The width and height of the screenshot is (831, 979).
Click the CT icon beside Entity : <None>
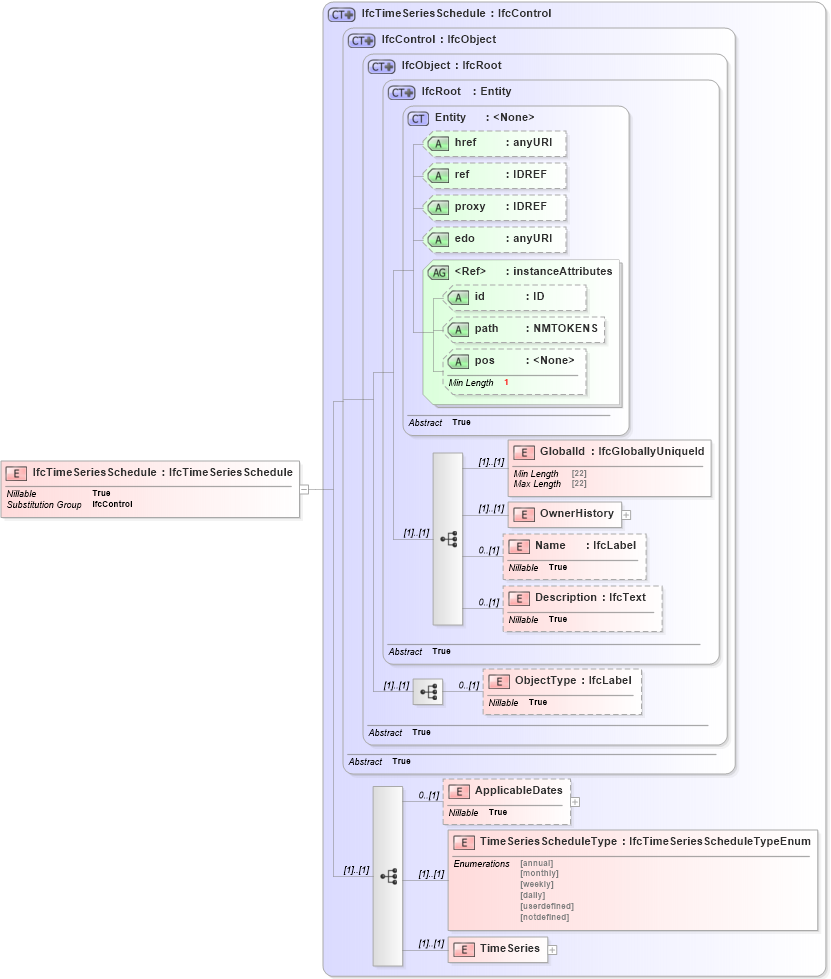coord(419,117)
